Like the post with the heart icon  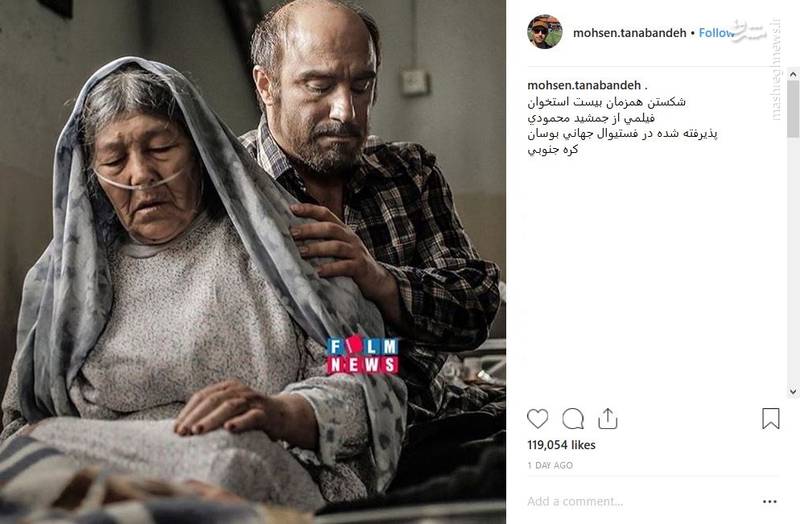click(x=537, y=419)
